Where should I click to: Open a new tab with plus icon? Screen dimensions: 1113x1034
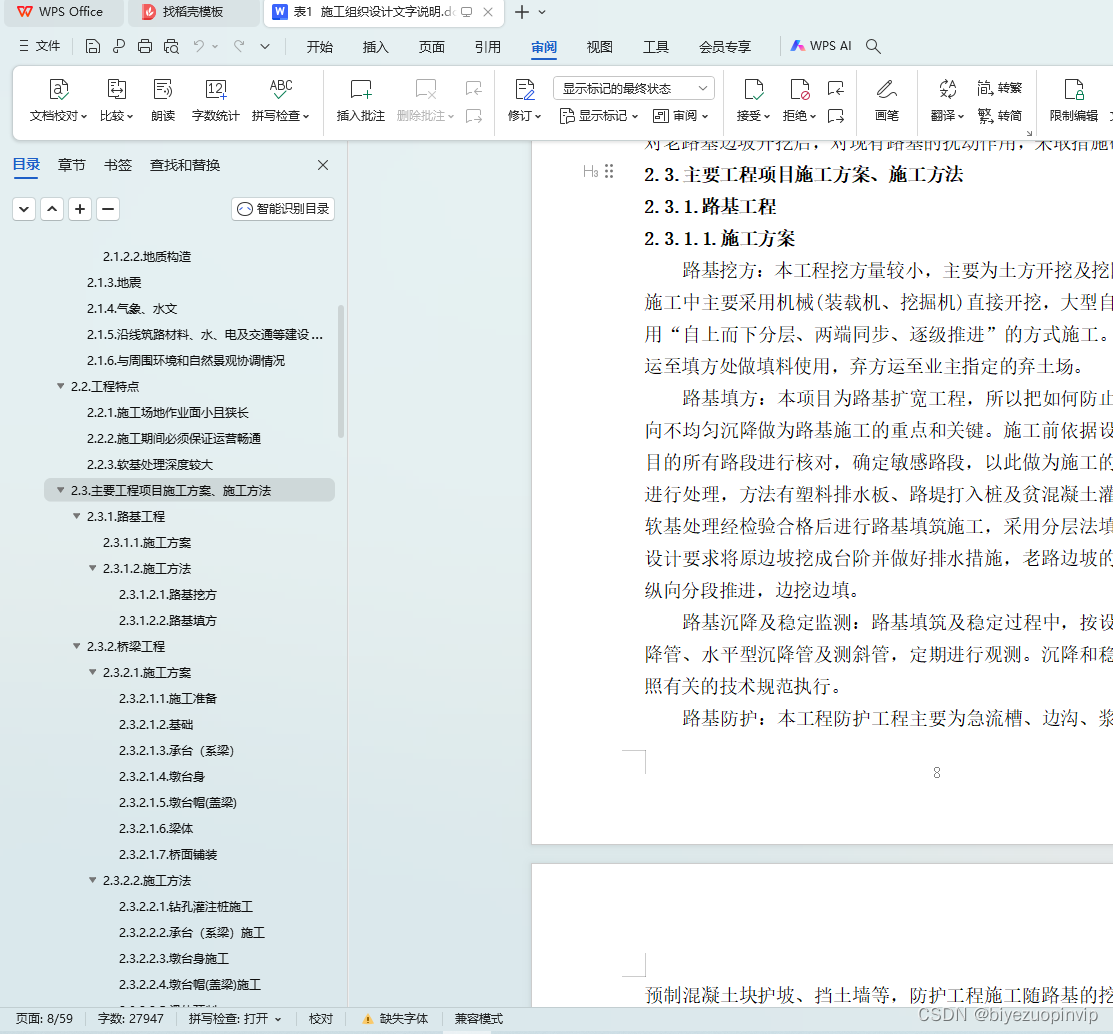[x=522, y=12]
